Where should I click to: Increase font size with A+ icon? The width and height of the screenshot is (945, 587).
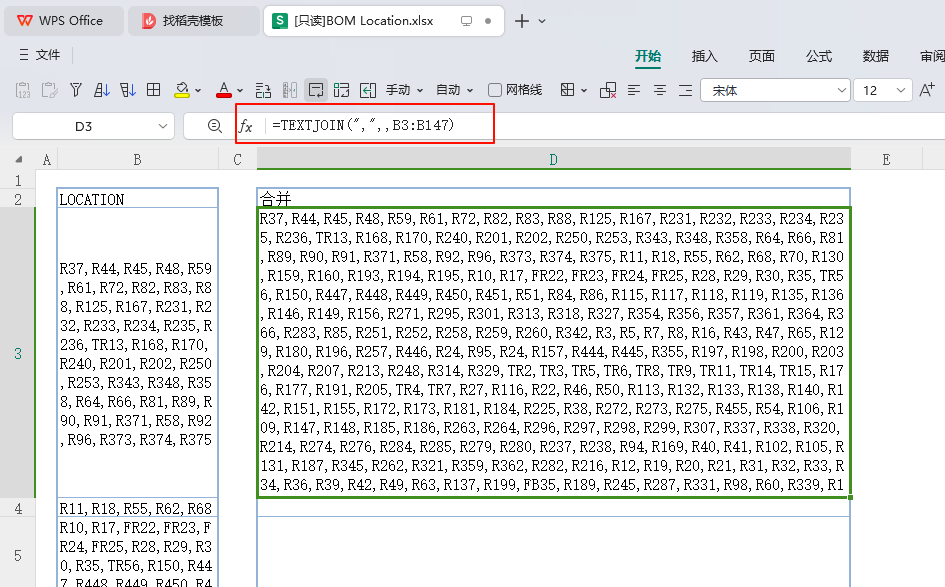(x=927, y=90)
